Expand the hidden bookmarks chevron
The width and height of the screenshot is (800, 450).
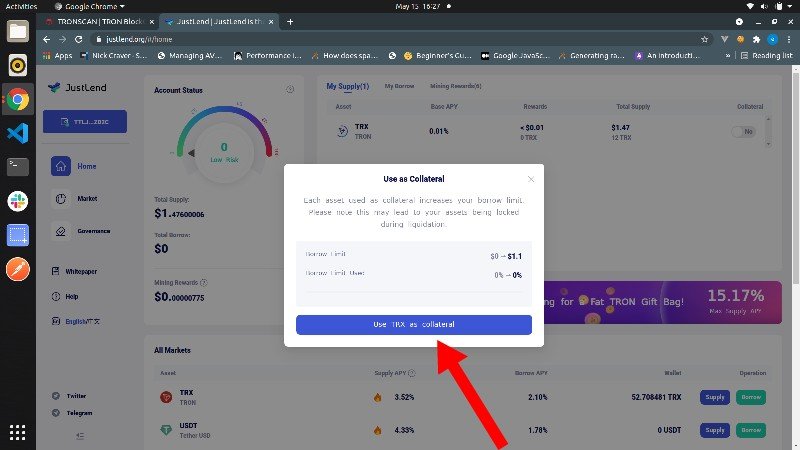pos(728,56)
